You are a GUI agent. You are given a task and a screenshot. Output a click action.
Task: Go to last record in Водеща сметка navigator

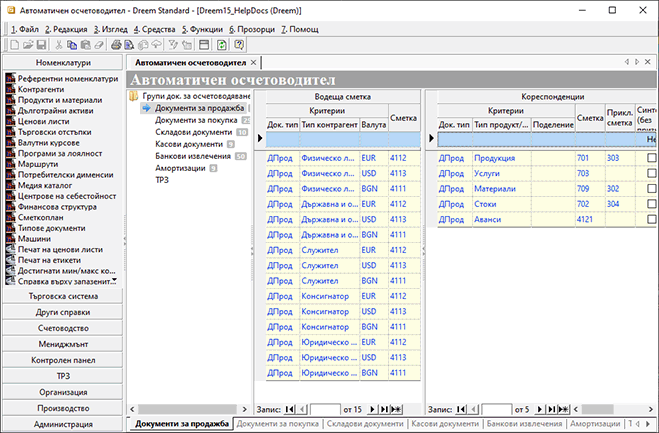[x=384, y=409]
